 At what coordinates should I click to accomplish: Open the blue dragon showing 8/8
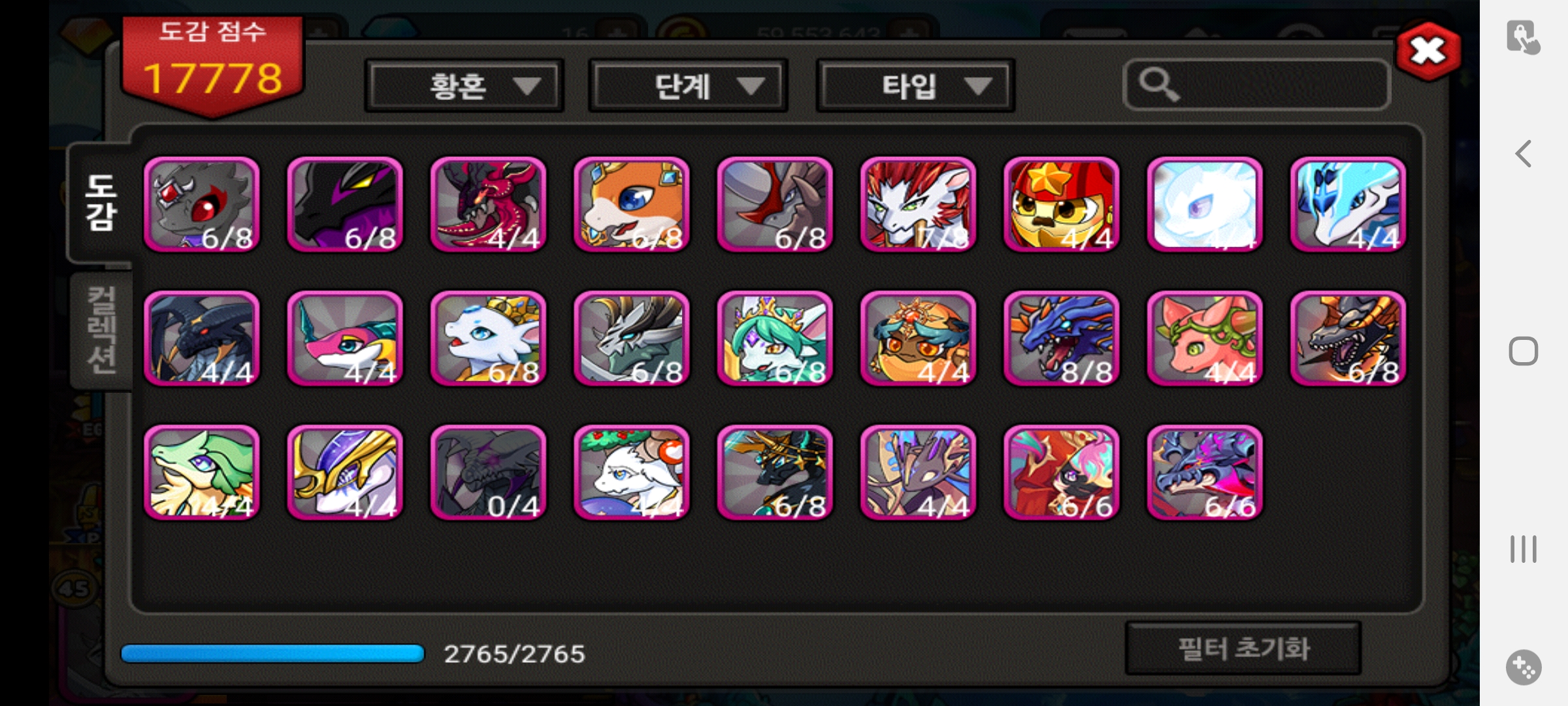pyautogui.click(x=1062, y=339)
